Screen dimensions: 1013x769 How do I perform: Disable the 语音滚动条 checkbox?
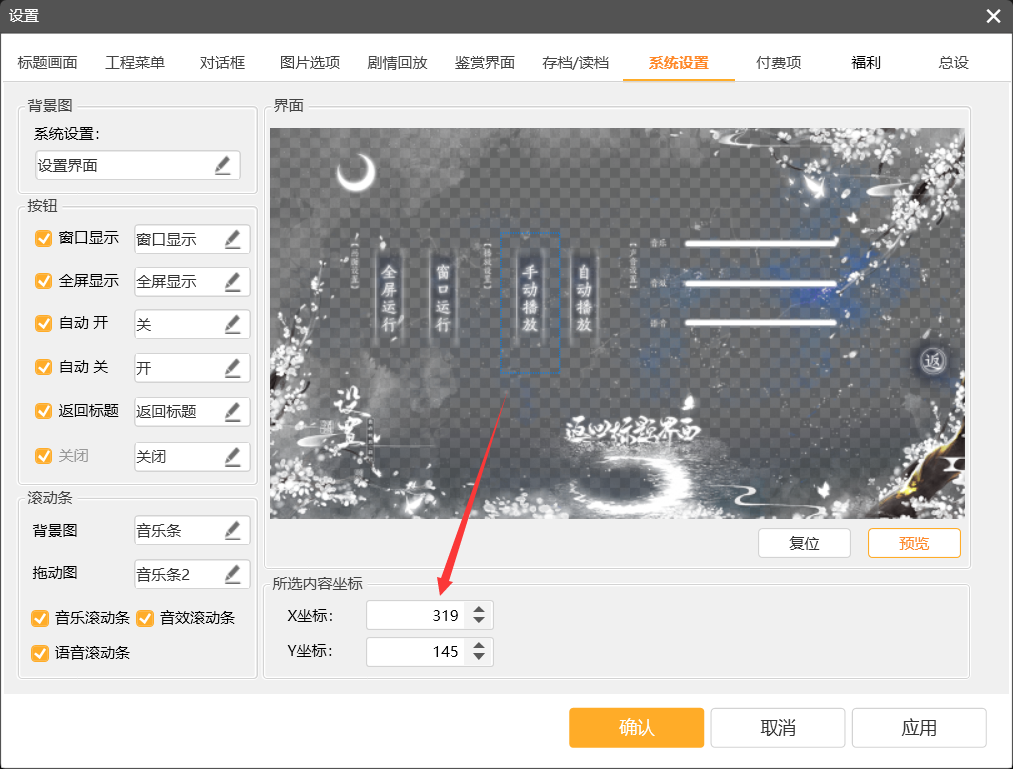(x=40, y=653)
